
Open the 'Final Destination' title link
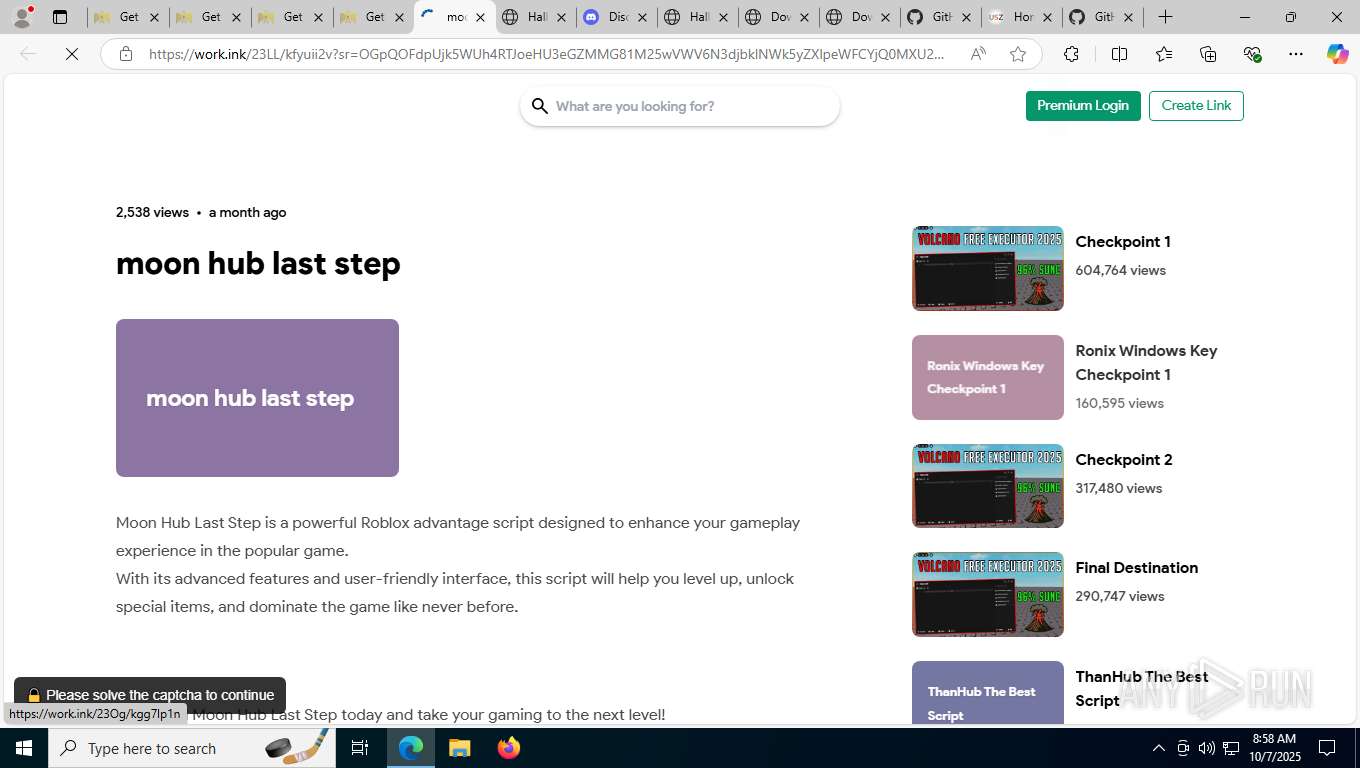[x=1136, y=568]
